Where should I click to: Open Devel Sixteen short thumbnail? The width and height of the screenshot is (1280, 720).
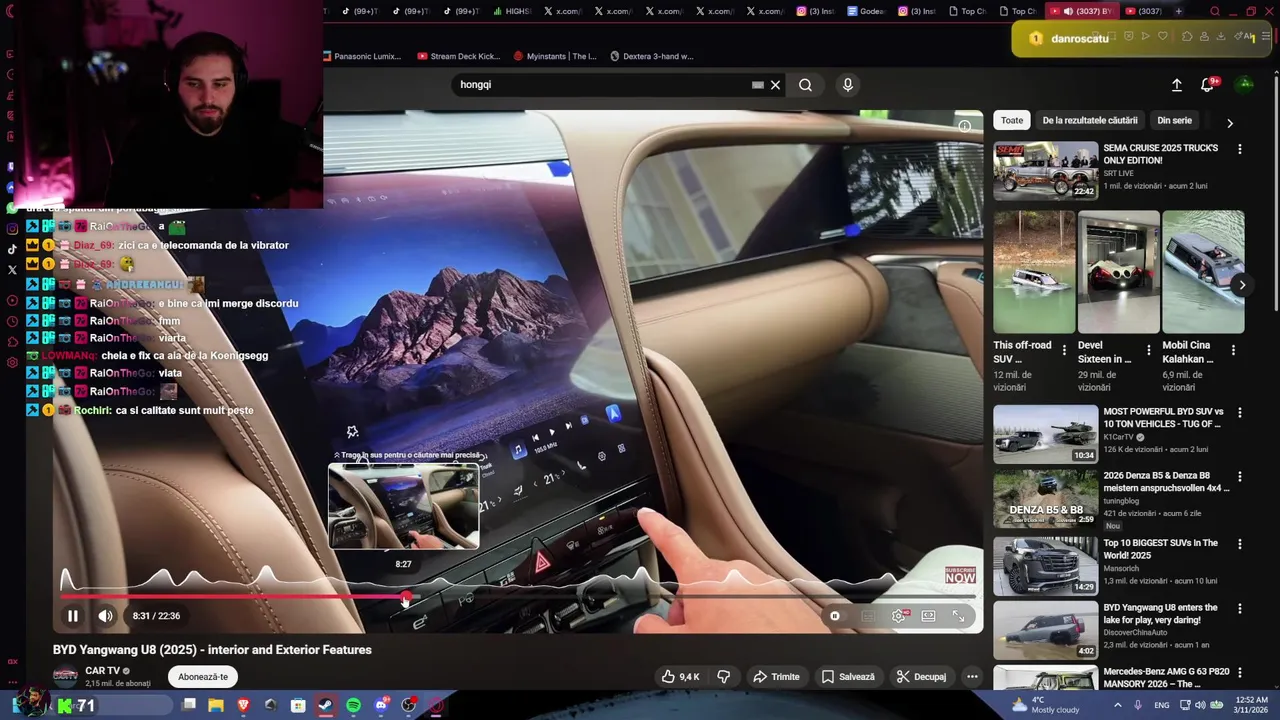click(x=1119, y=271)
